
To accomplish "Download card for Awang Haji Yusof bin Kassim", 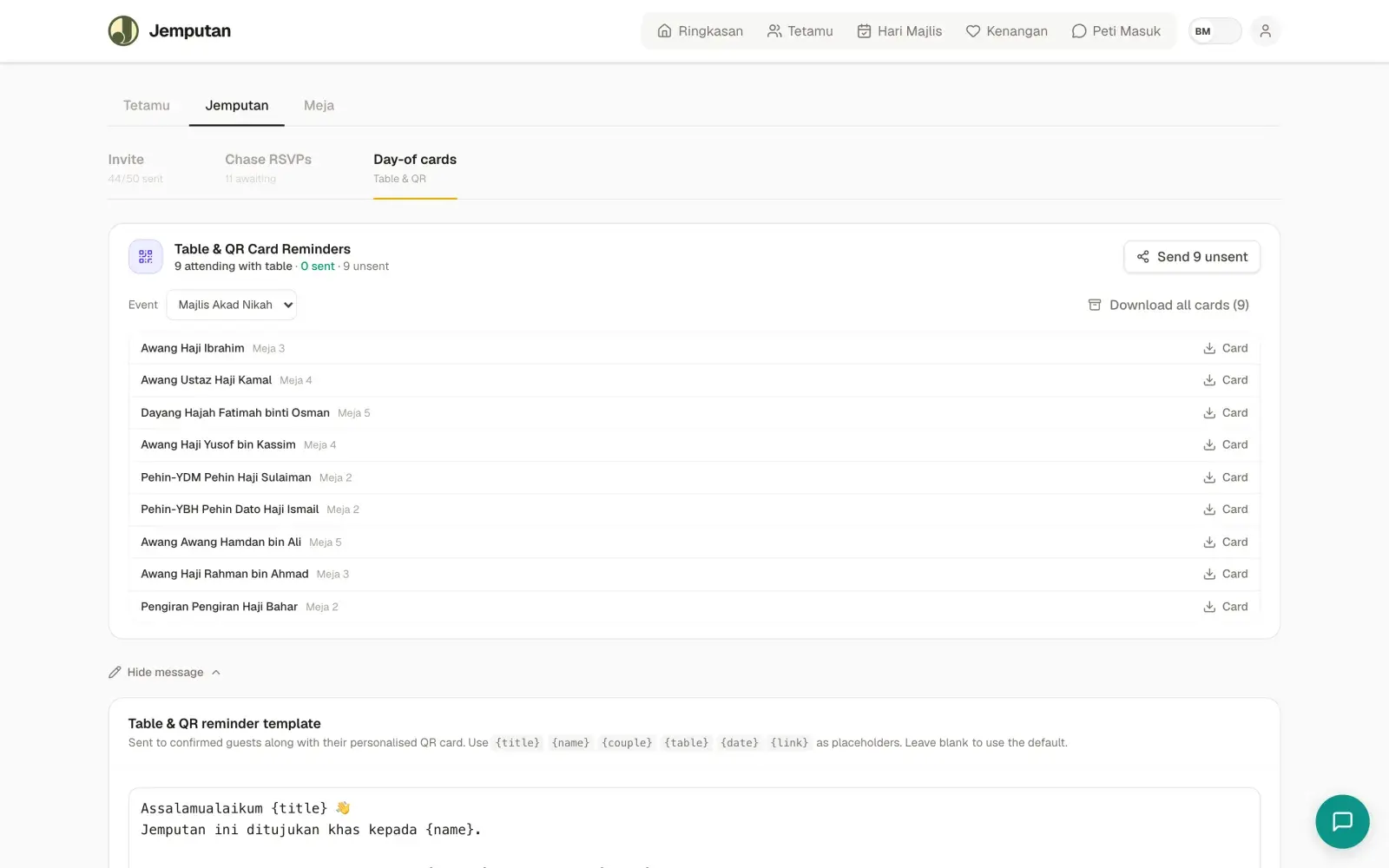I will pyautogui.click(x=1225, y=444).
